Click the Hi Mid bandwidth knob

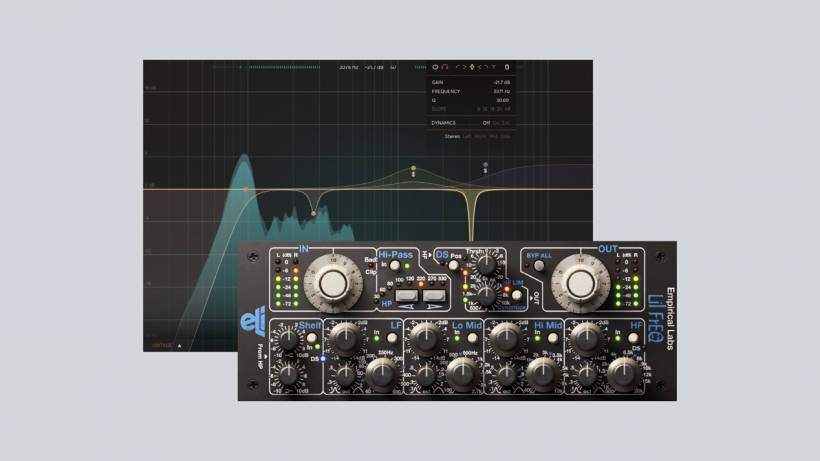(x=506, y=376)
